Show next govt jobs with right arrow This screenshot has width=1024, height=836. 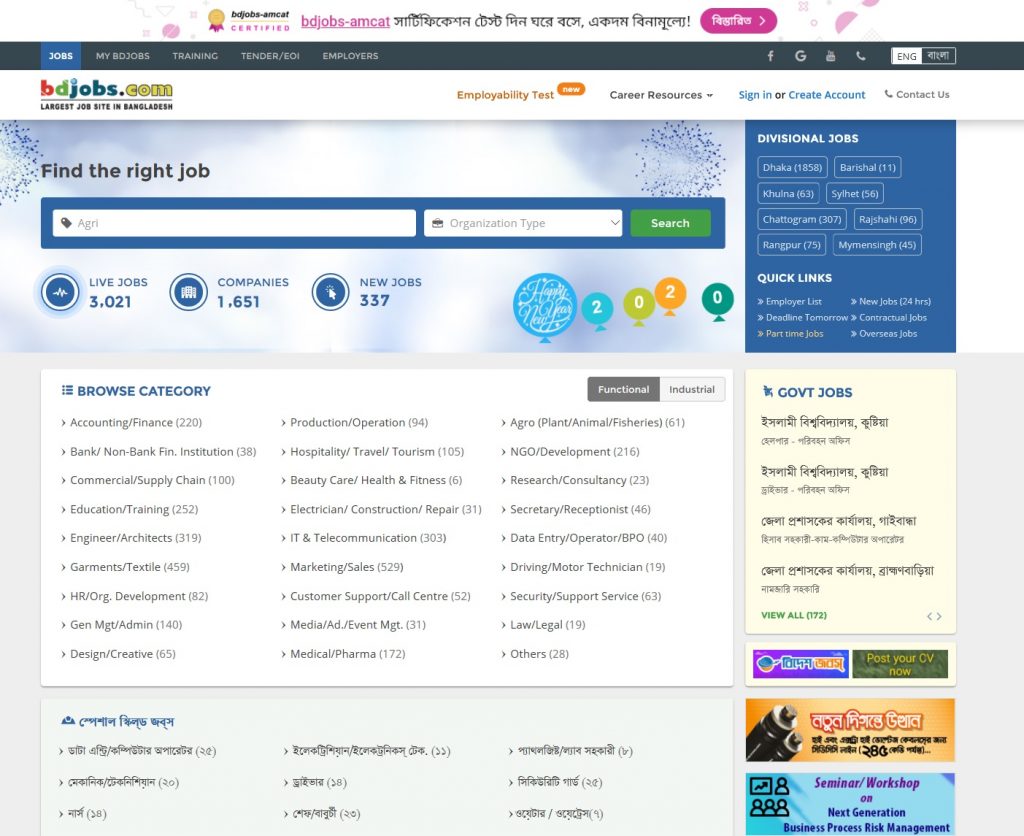point(939,617)
